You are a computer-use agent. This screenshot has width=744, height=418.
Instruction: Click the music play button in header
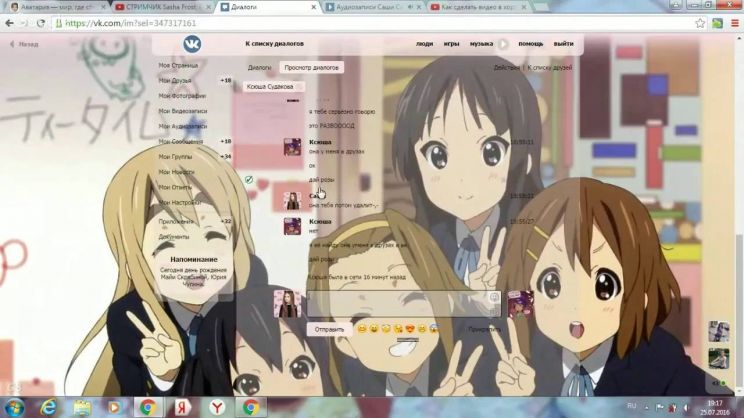503,44
